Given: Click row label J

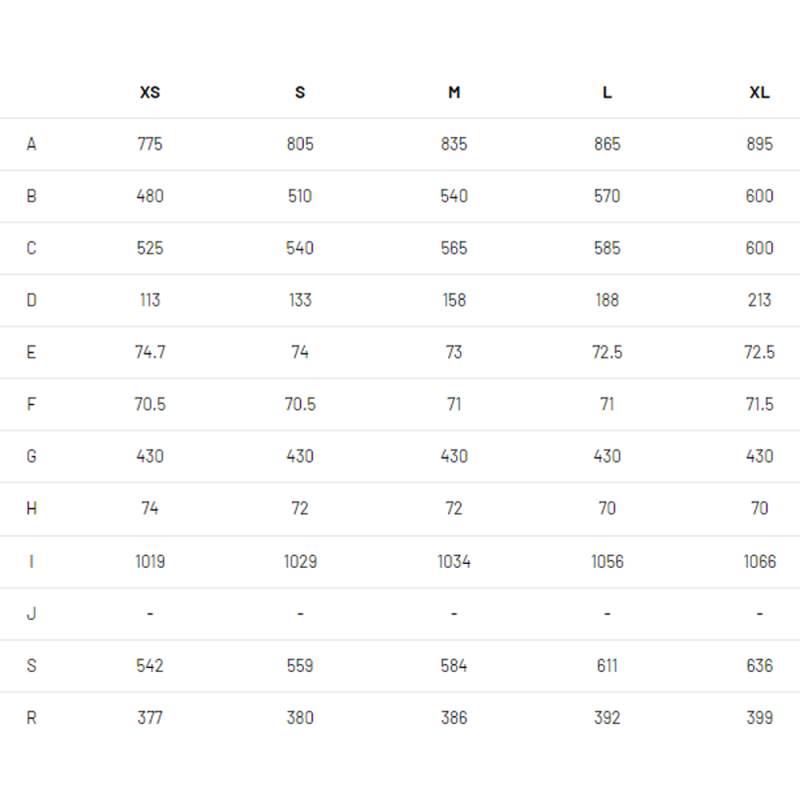Looking at the screenshot, I should click(31, 613).
